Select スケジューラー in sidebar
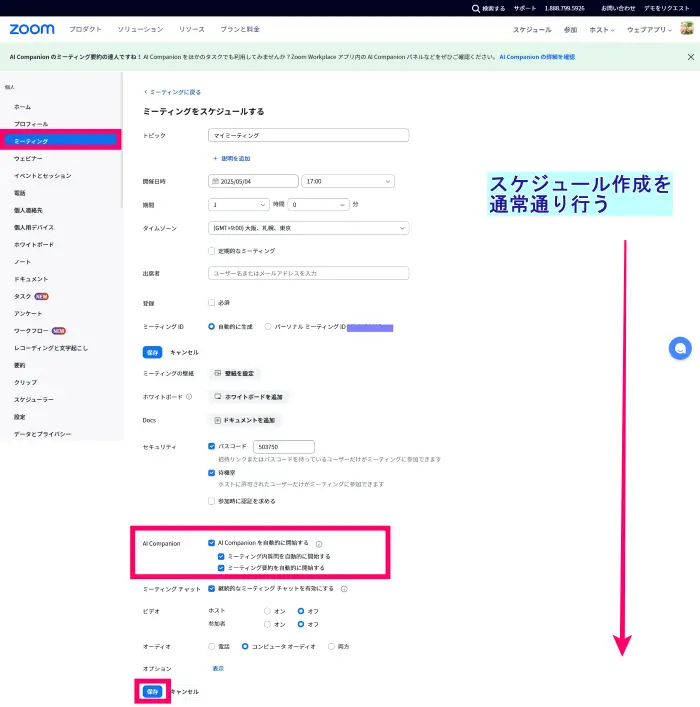Viewport: 700px width, 707px height. click(34, 399)
